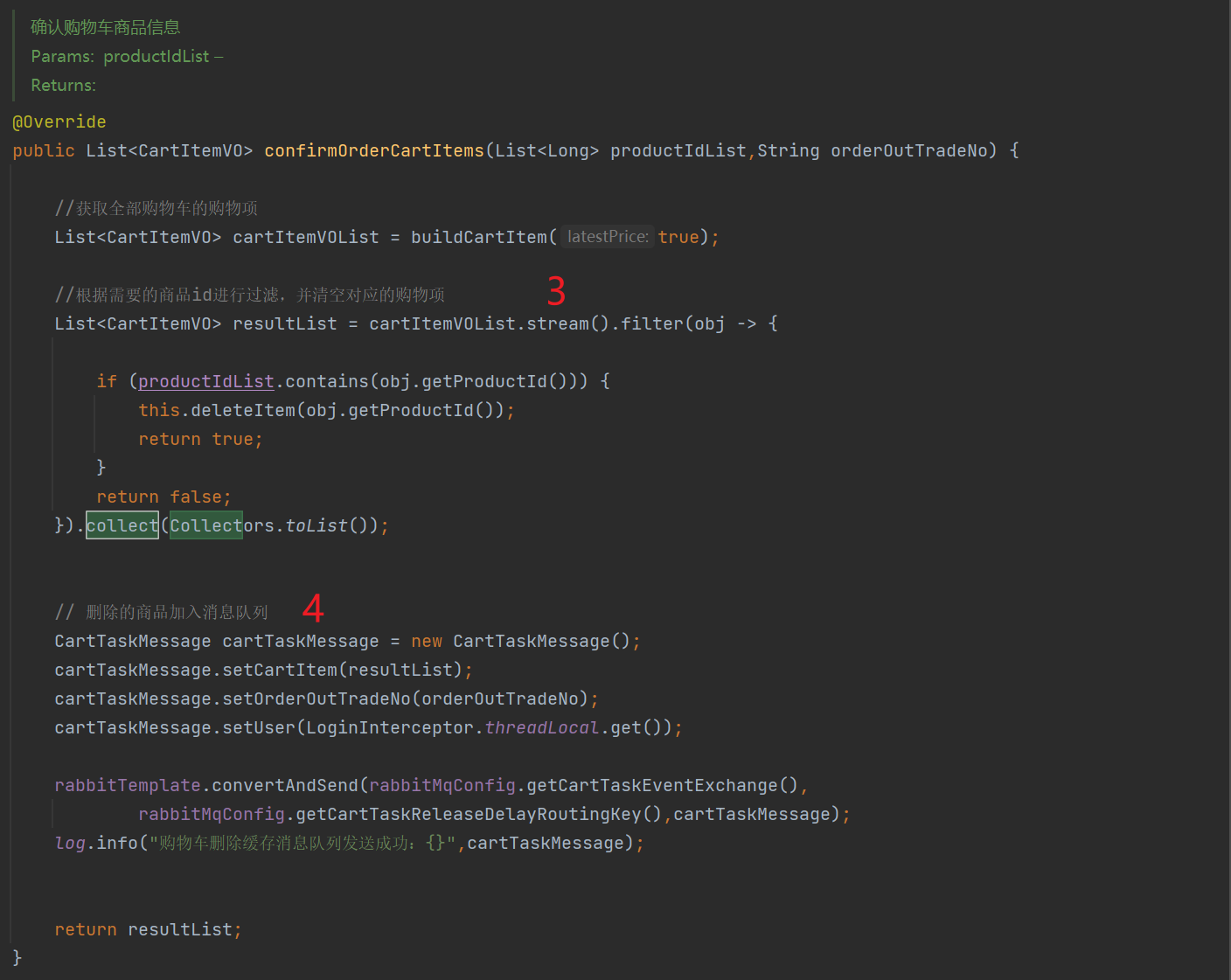Click the 'return true;' statement

point(200,439)
